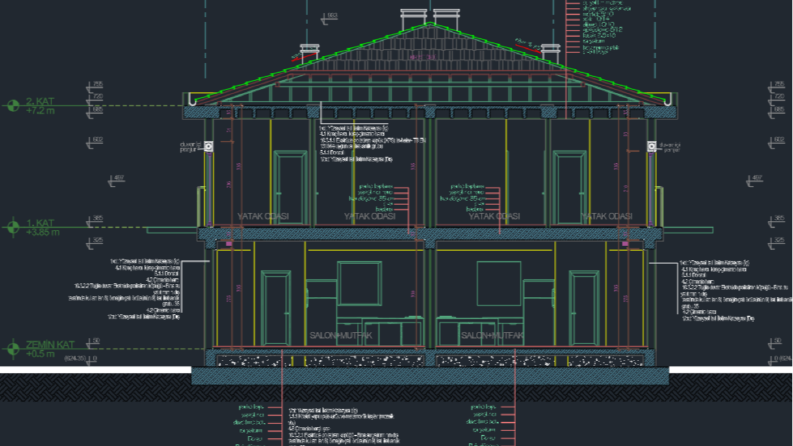Pick the small chimney on right roof slope
The width and height of the screenshot is (793, 446).
550,52
